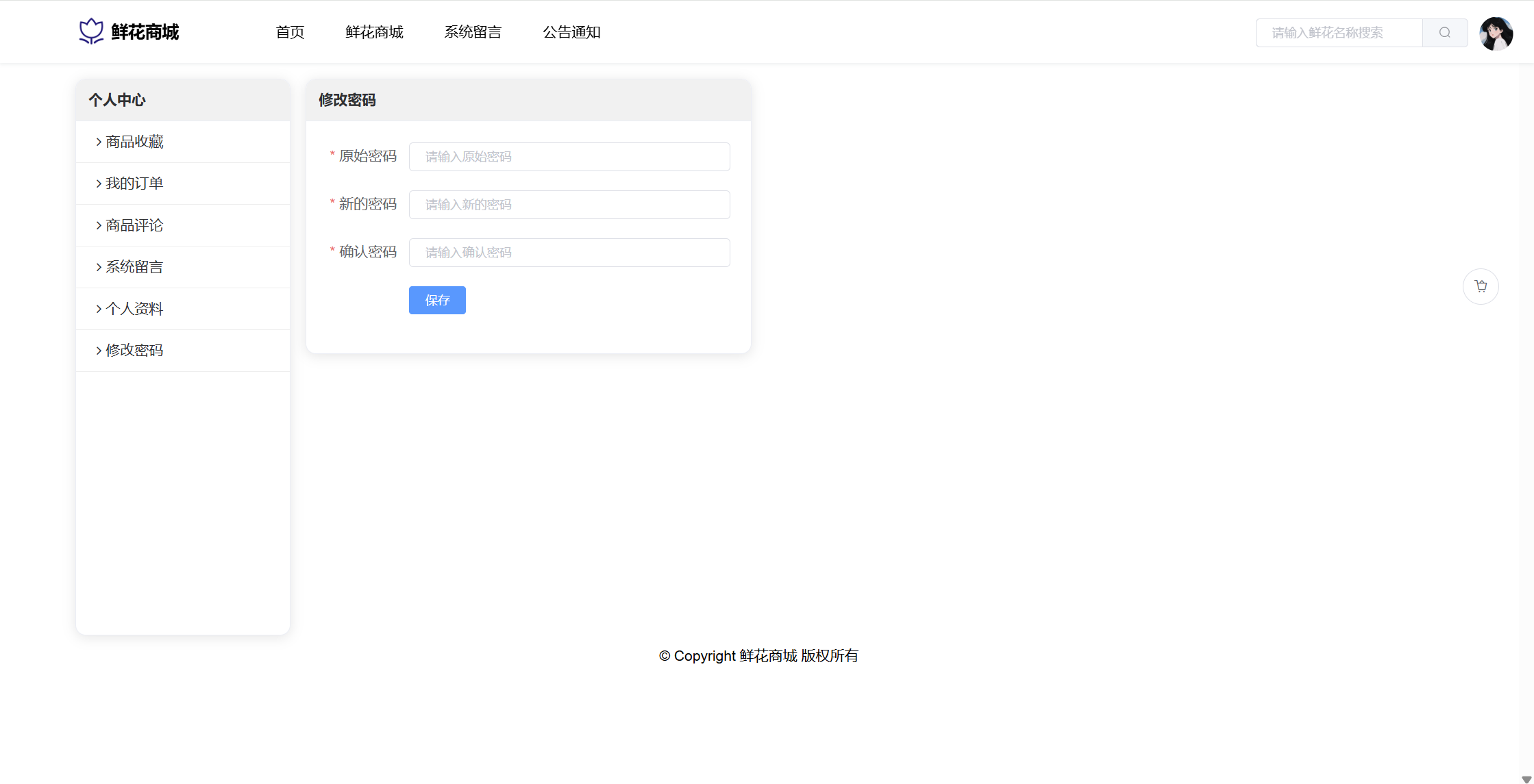Image resolution: width=1534 pixels, height=784 pixels.
Task: Open 公告通知 navigation item
Action: pyautogui.click(x=571, y=32)
